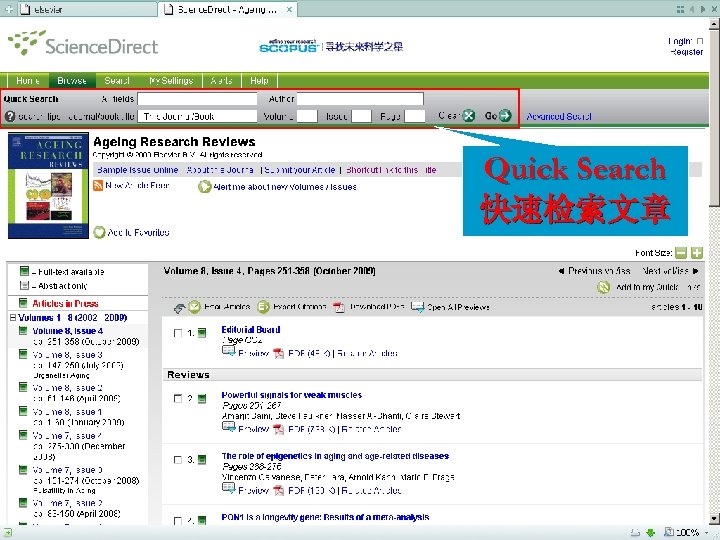Open the PON1 longevity gene article
The width and height of the screenshot is (720, 540).
325,517
